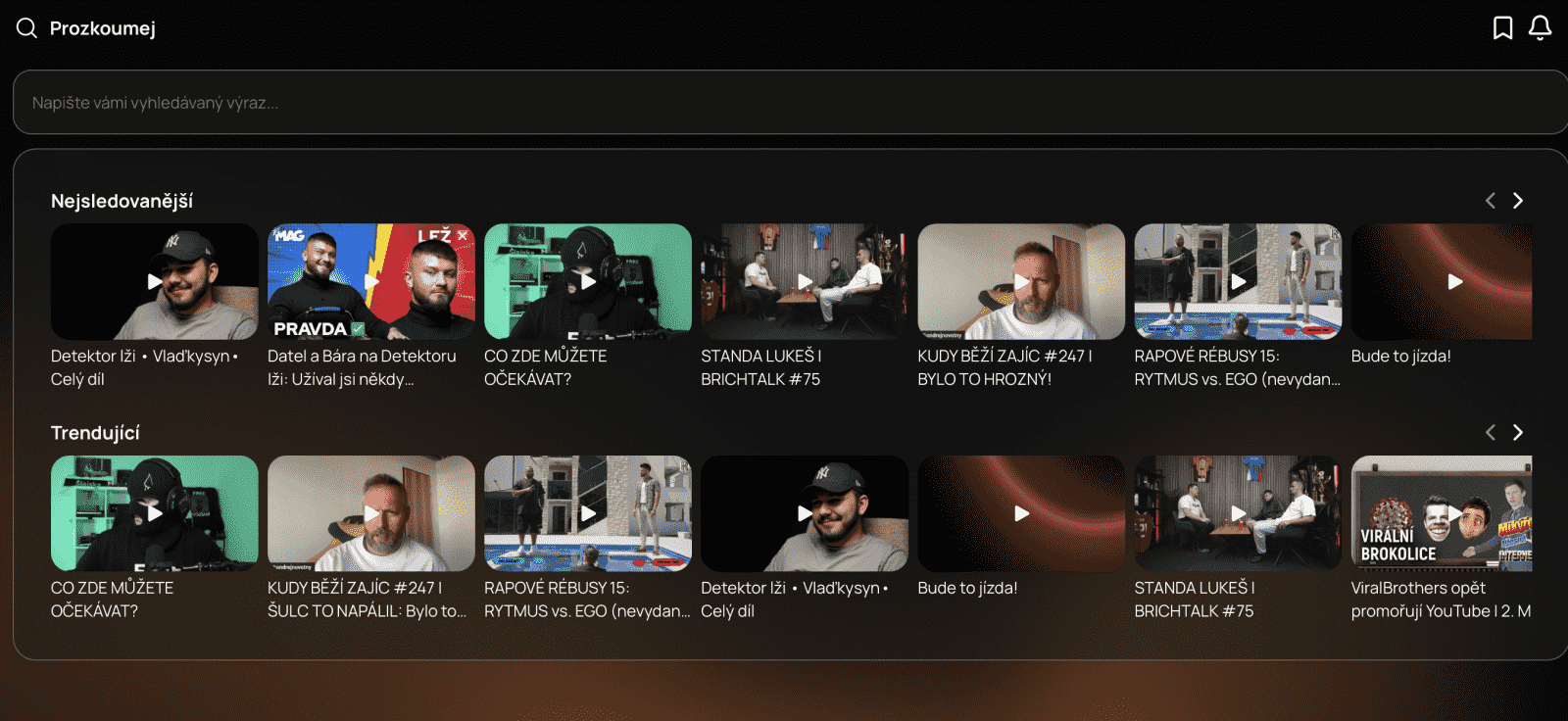Play the ViralBrothers 'Virální brokolice' video

pos(1442,513)
